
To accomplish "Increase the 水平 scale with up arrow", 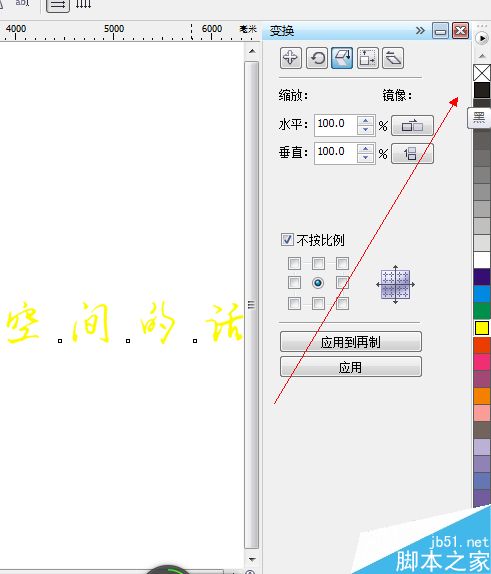I will pyautogui.click(x=365, y=121).
